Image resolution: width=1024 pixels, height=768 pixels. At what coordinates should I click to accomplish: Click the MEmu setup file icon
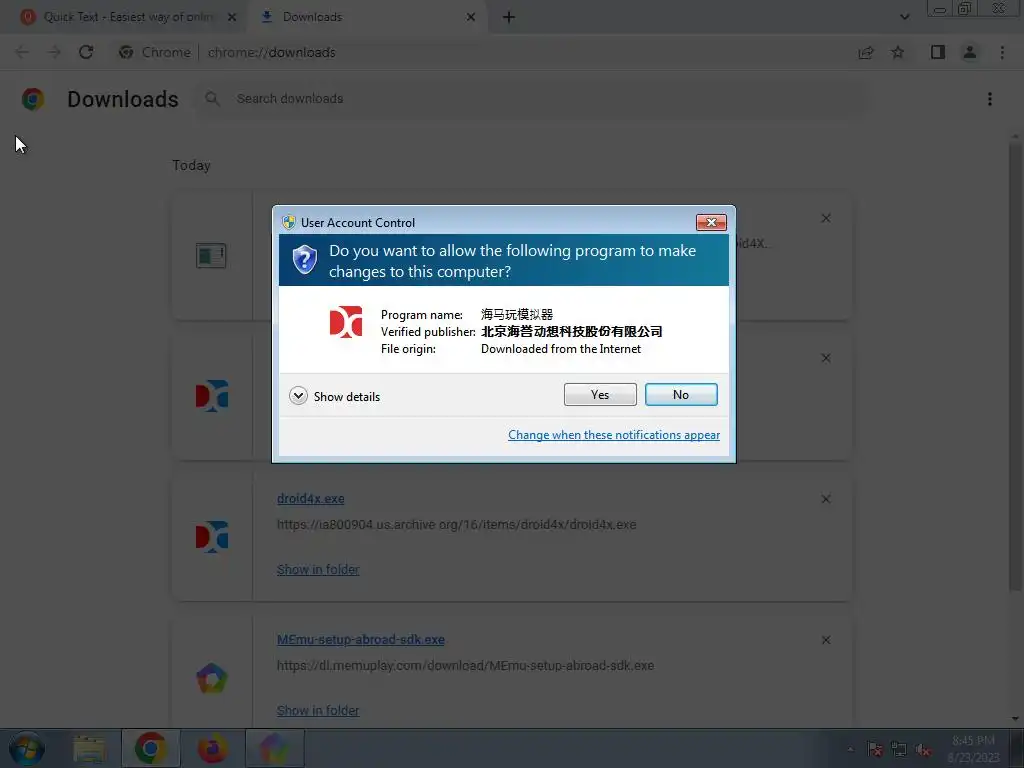point(212,678)
